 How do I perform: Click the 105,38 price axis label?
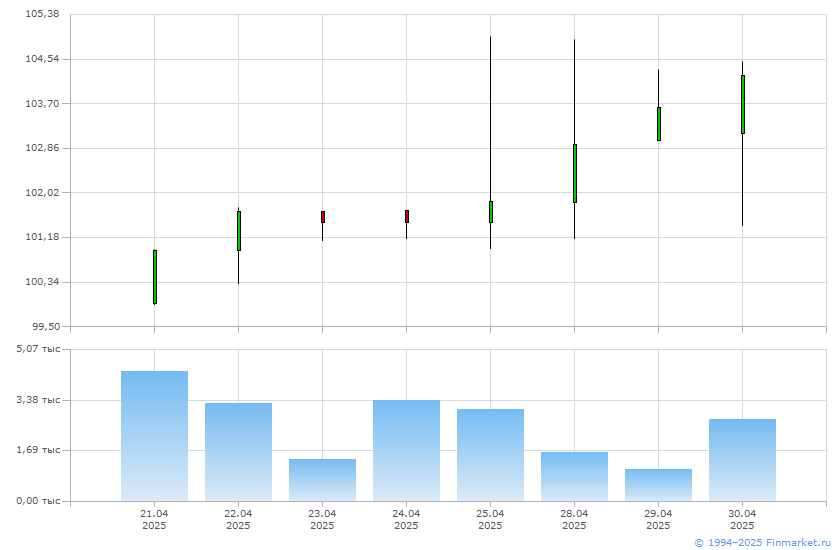coord(43,13)
